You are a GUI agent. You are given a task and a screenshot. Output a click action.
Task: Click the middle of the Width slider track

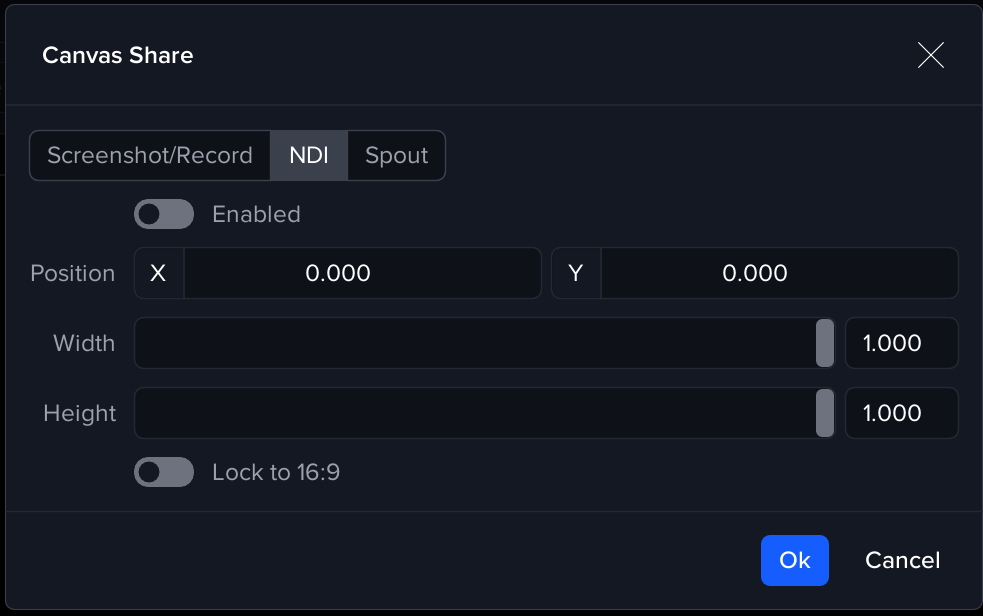[485, 343]
